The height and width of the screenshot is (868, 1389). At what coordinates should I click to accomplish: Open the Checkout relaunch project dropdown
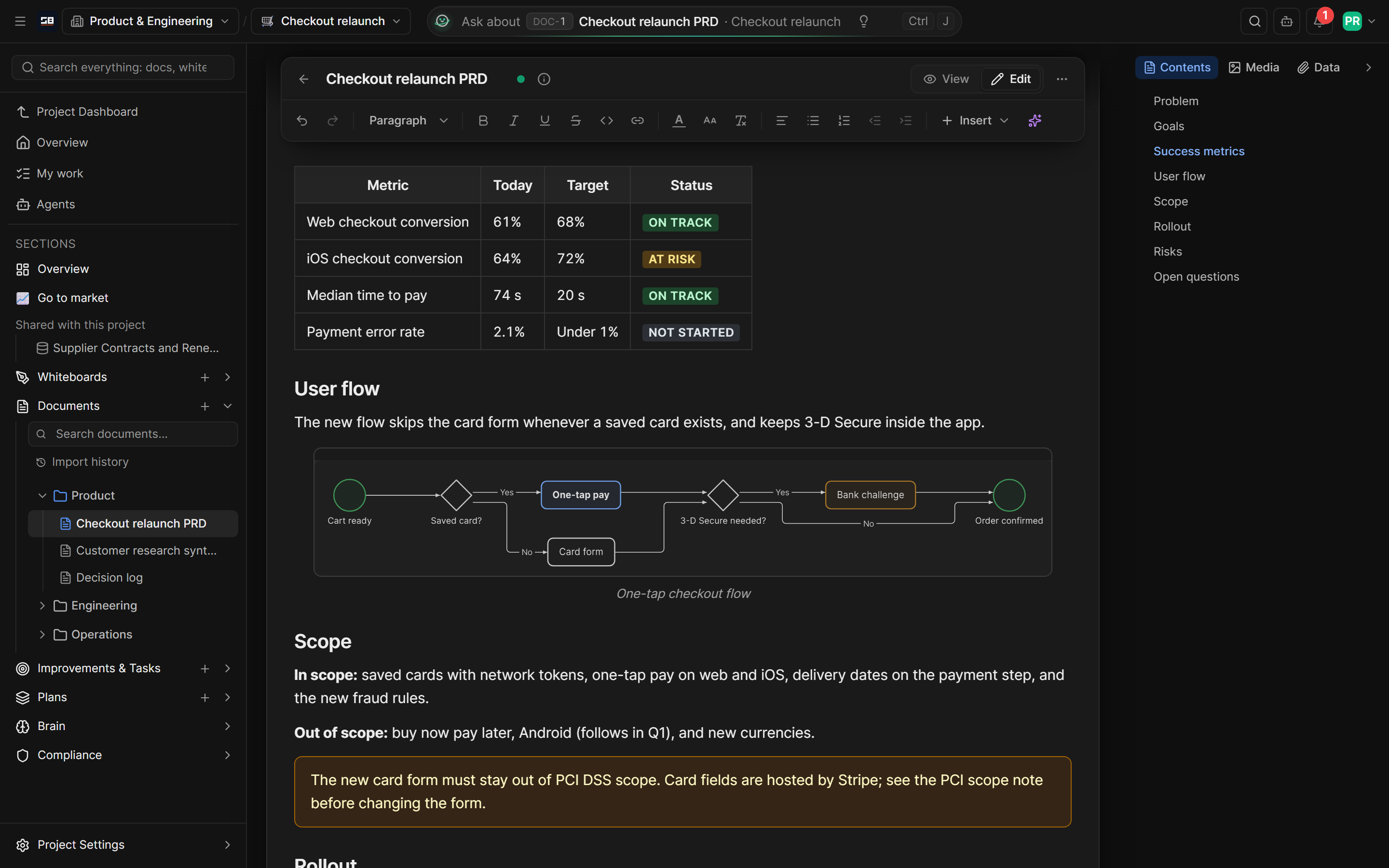click(331, 21)
